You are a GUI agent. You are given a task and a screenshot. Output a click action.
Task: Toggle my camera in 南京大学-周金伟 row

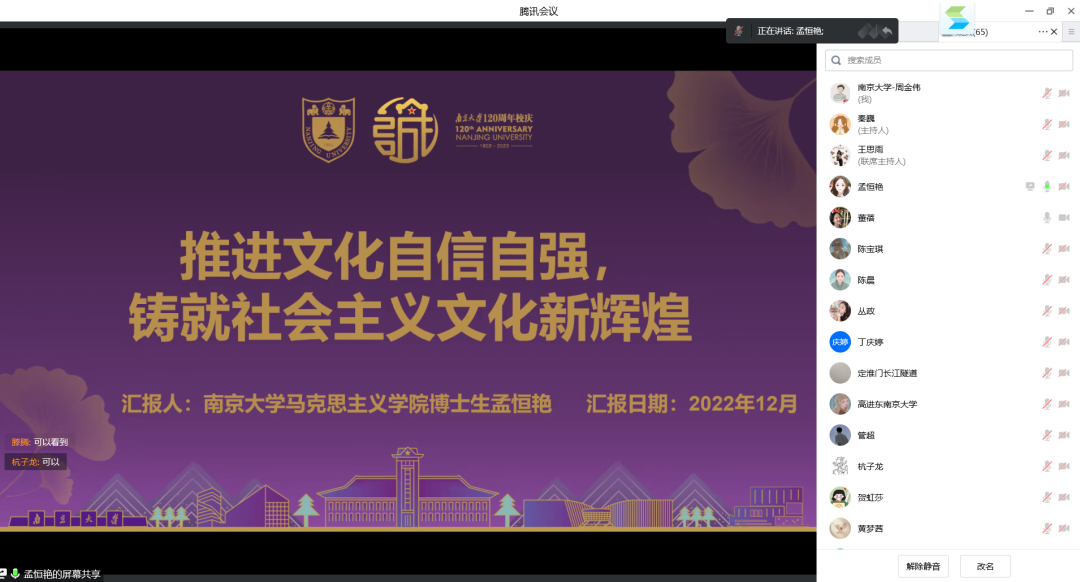[1064, 94]
